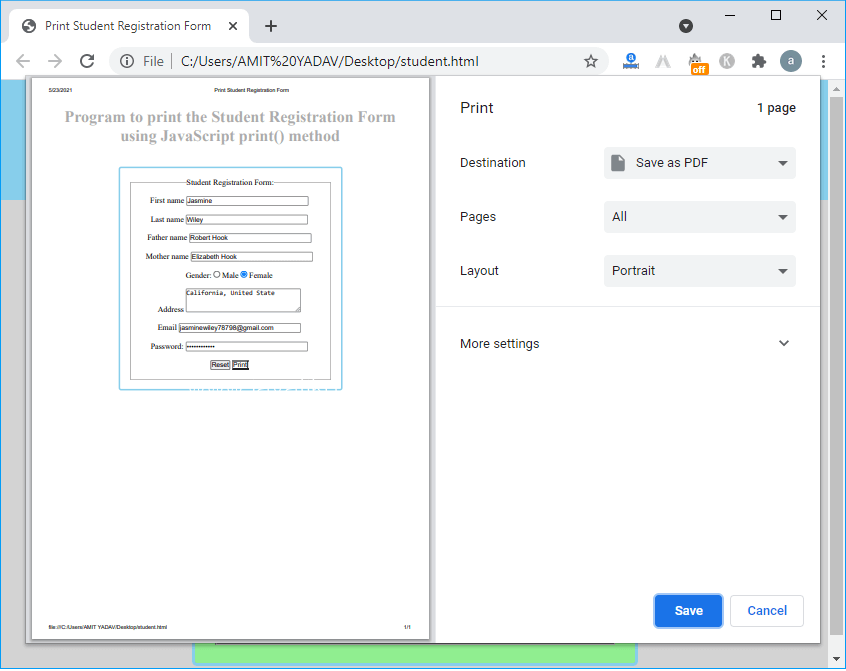Maximize the Chrome window
This screenshot has height=671, width=846.
(x=776, y=15)
